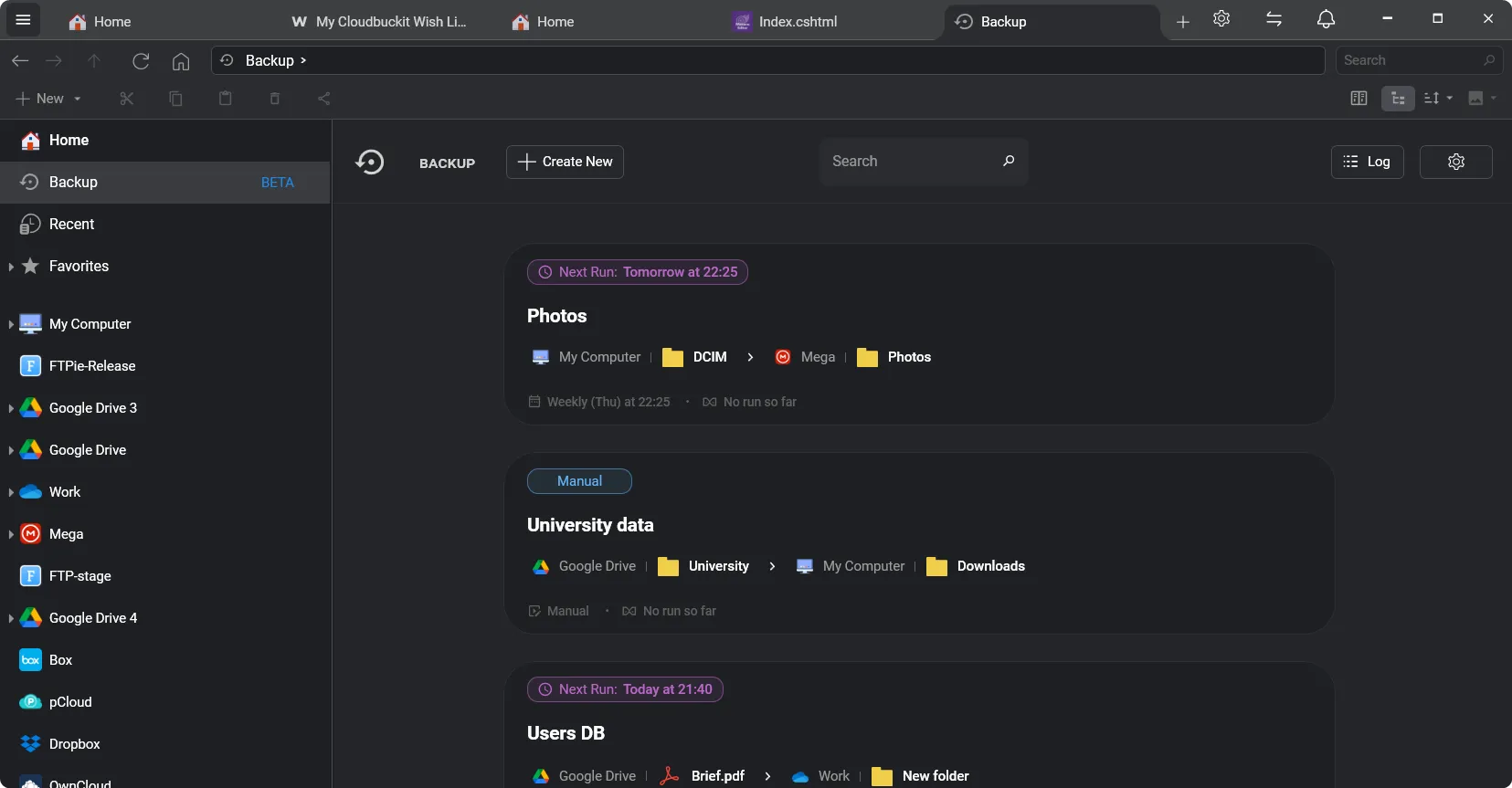1512x788 pixels.
Task: Click the backup search field
Action: tap(924, 162)
